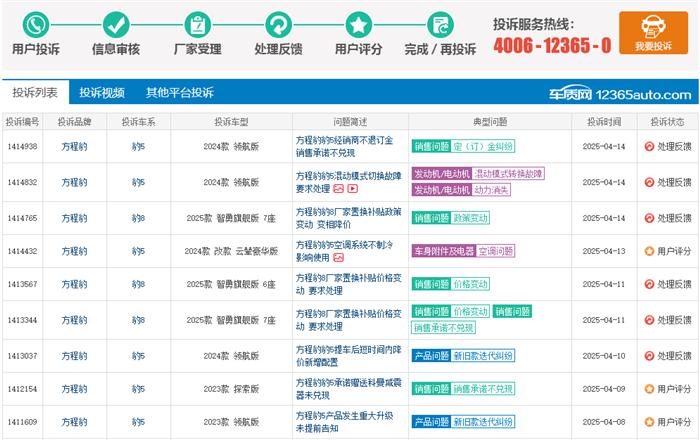Click 豹5 series link in row 1411609

(x=138, y=422)
